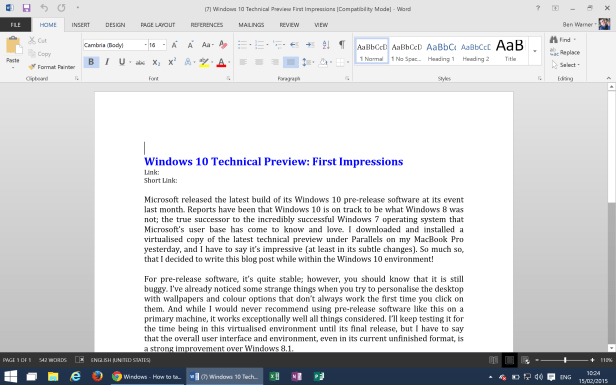The width and height of the screenshot is (616, 385).
Task: Open the Find tool
Action: coord(563,40)
